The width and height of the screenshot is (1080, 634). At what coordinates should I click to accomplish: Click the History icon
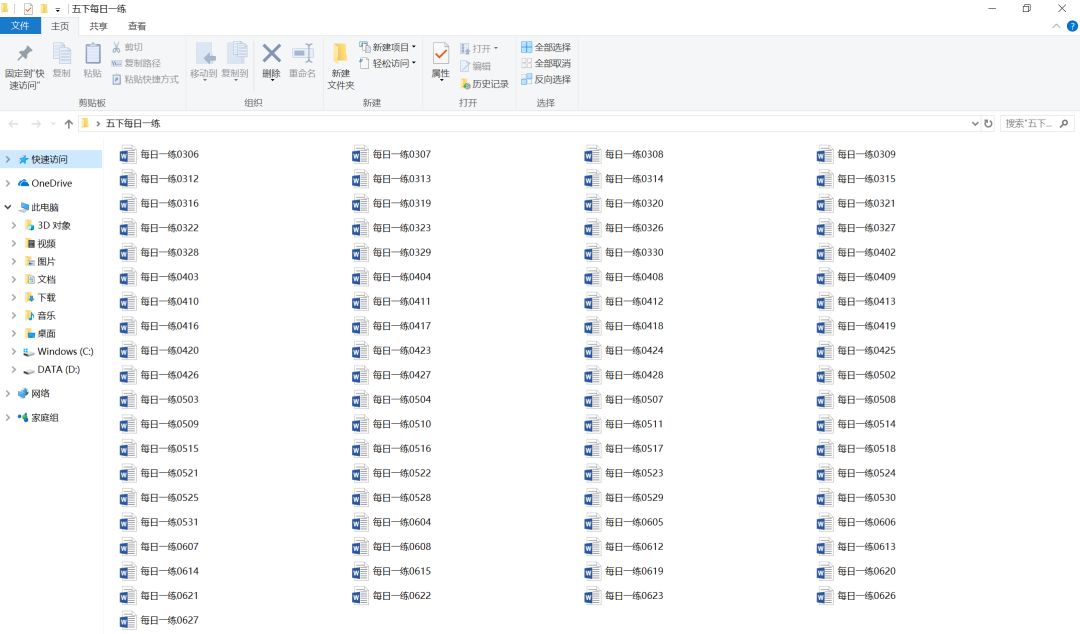click(x=465, y=83)
